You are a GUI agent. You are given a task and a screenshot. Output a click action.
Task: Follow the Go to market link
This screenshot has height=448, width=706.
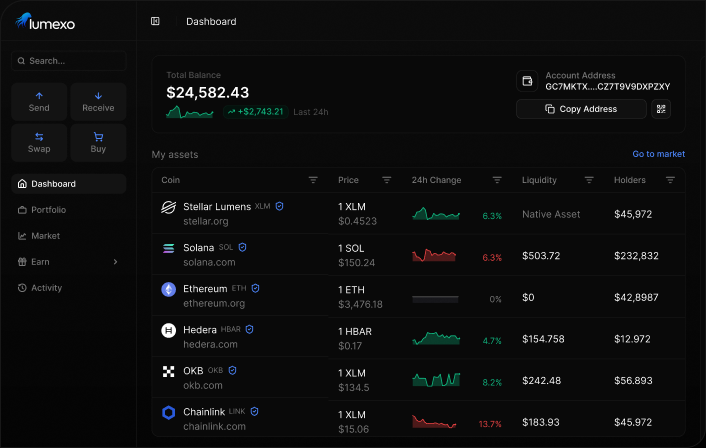659,154
